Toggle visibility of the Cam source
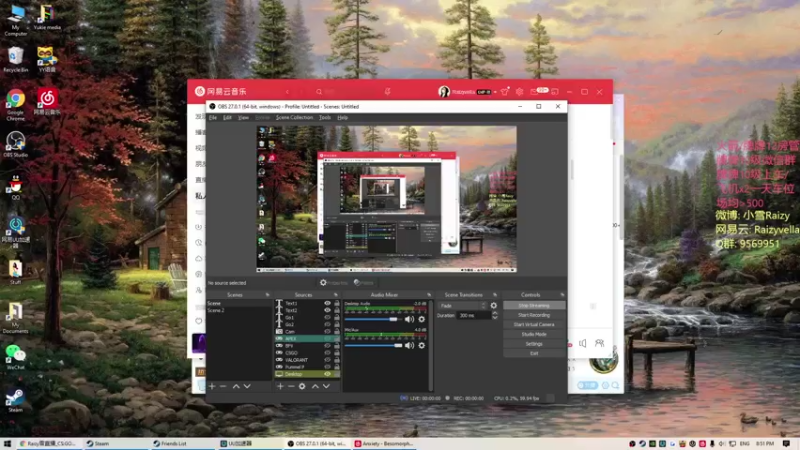Image resolution: width=800 pixels, height=450 pixels. click(x=328, y=332)
